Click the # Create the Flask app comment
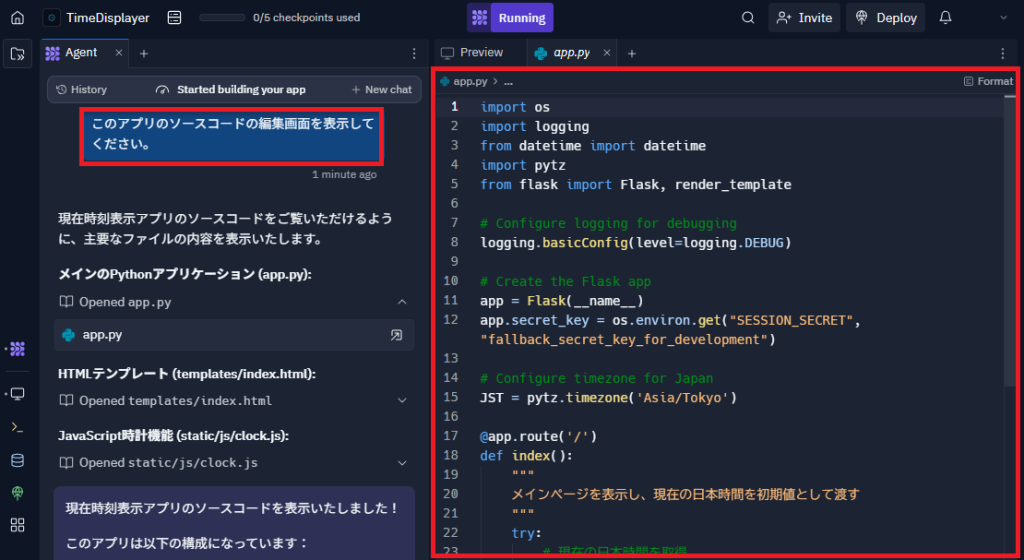This screenshot has height=560, width=1024. coord(566,281)
